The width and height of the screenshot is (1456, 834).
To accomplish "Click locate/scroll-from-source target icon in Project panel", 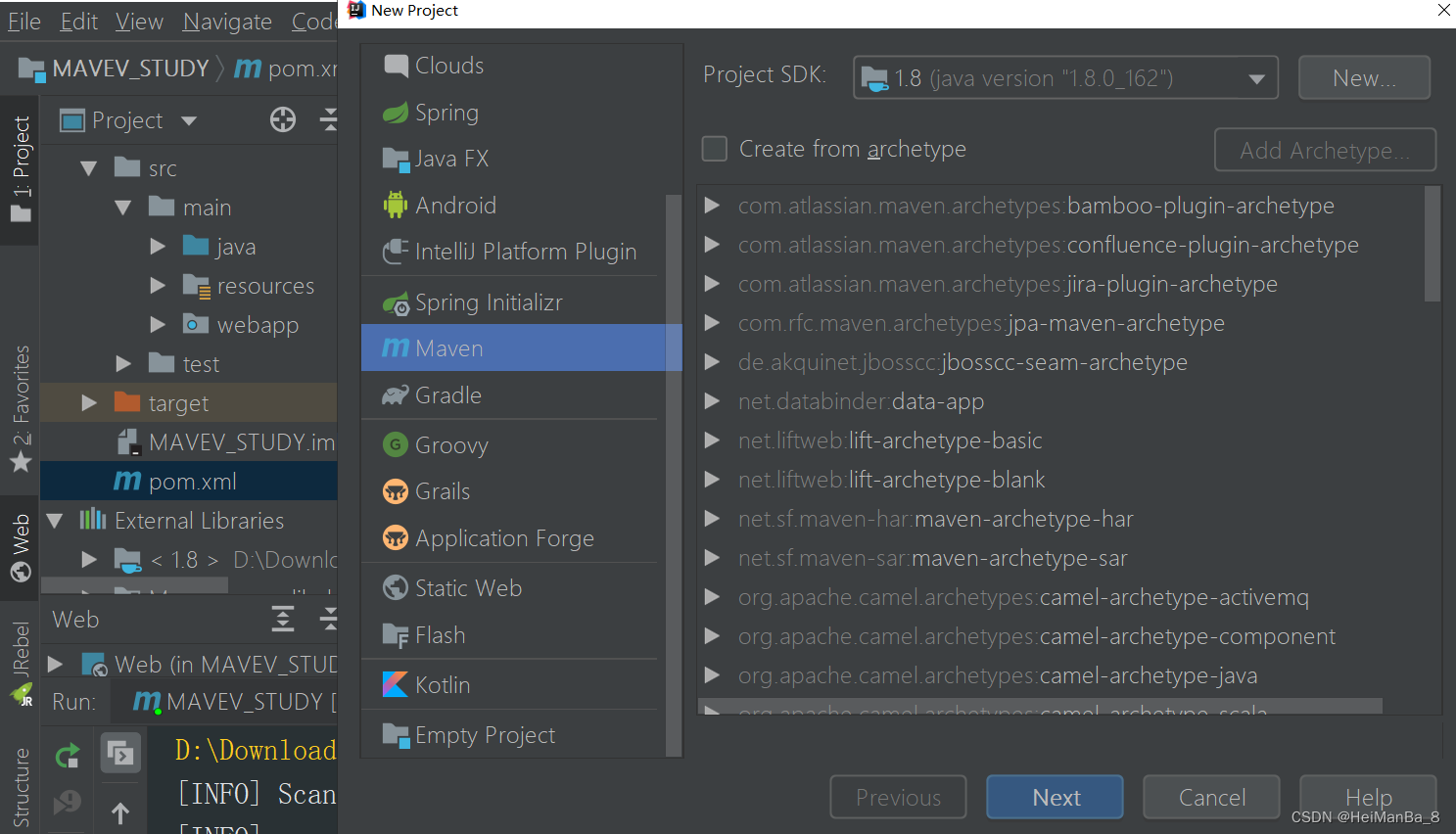I will [283, 120].
